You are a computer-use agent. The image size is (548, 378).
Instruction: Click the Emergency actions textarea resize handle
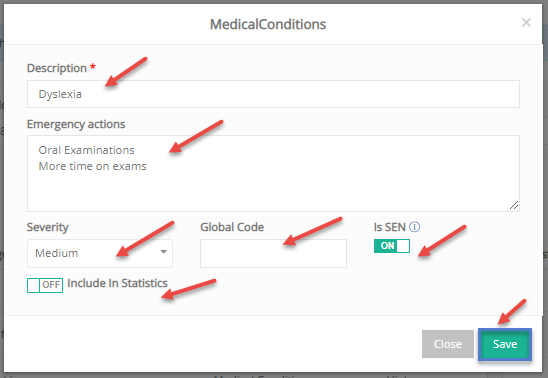click(x=514, y=205)
